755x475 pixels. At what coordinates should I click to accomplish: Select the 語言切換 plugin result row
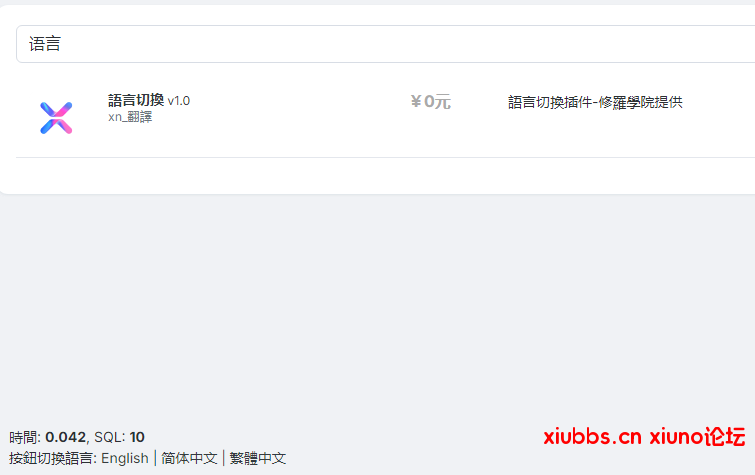(x=385, y=118)
